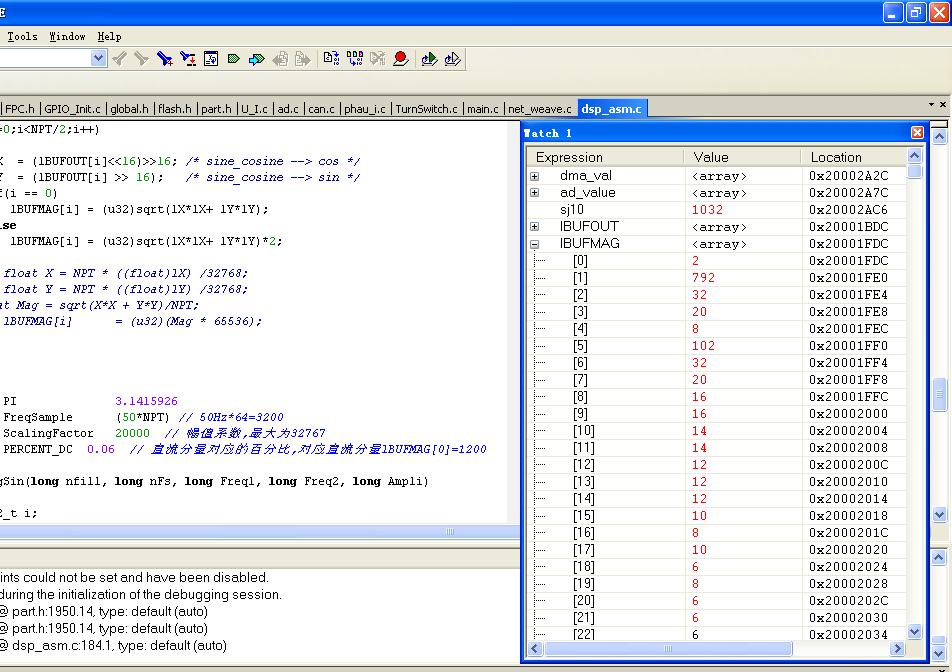Switch to the TurnSwitch.c tab
The image size is (952, 672).
[x=426, y=109]
